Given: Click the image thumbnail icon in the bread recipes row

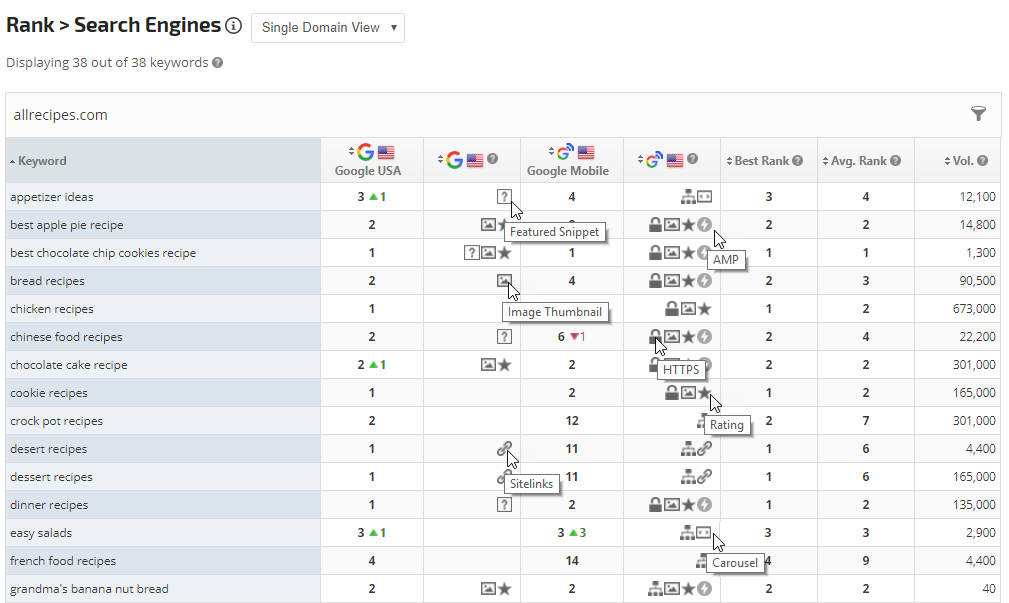Looking at the screenshot, I should pyautogui.click(x=504, y=281).
